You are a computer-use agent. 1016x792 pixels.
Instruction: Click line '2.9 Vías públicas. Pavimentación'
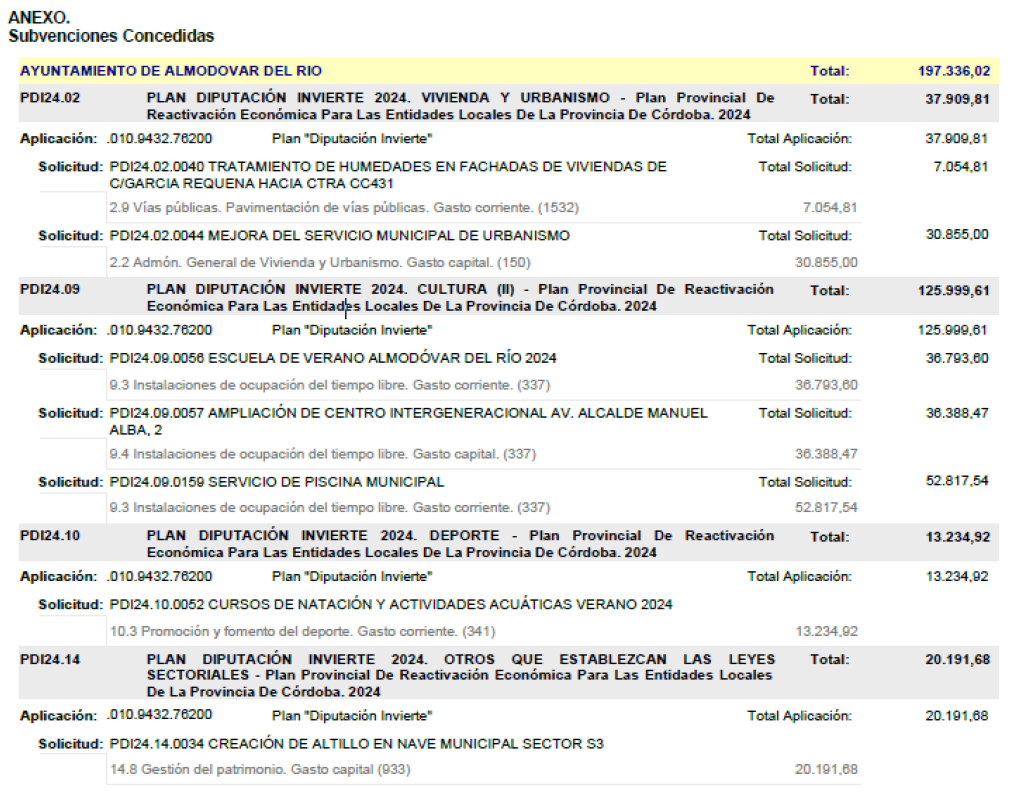click(x=344, y=207)
